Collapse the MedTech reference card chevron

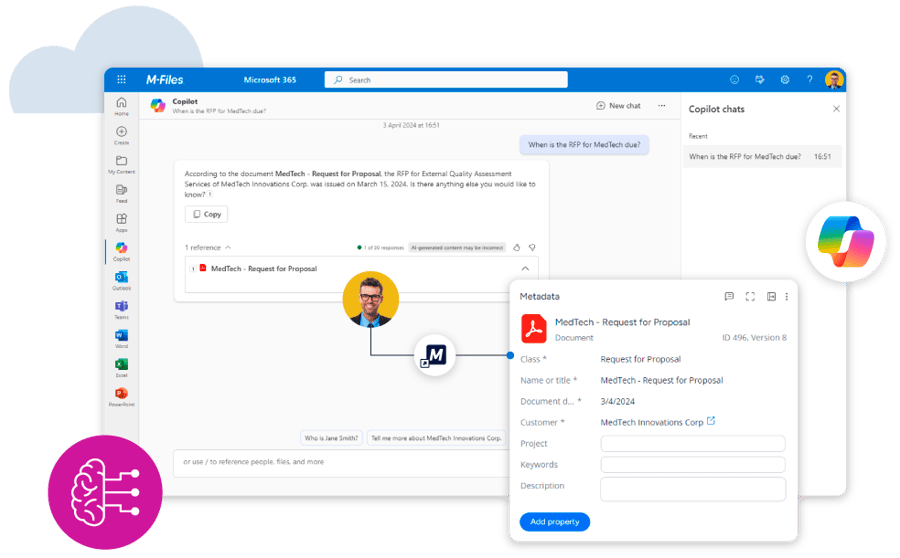pyautogui.click(x=526, y=268)
